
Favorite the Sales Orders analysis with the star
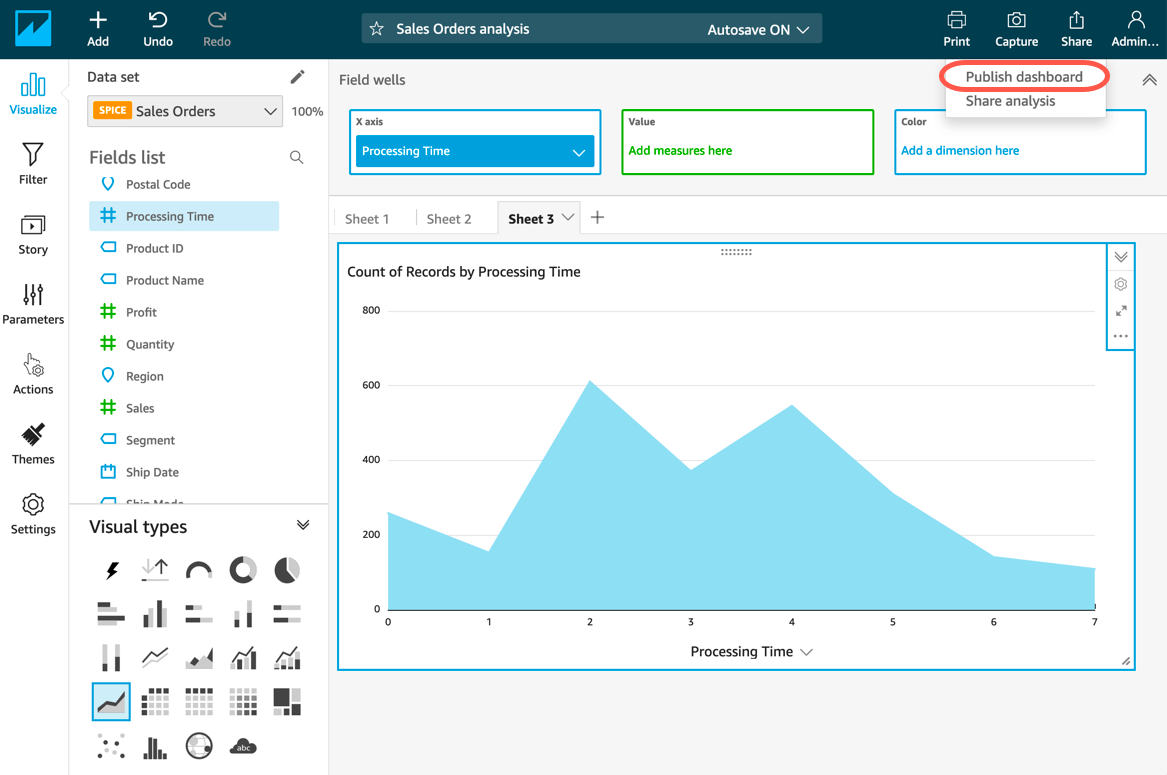click(x=377, y=28)
